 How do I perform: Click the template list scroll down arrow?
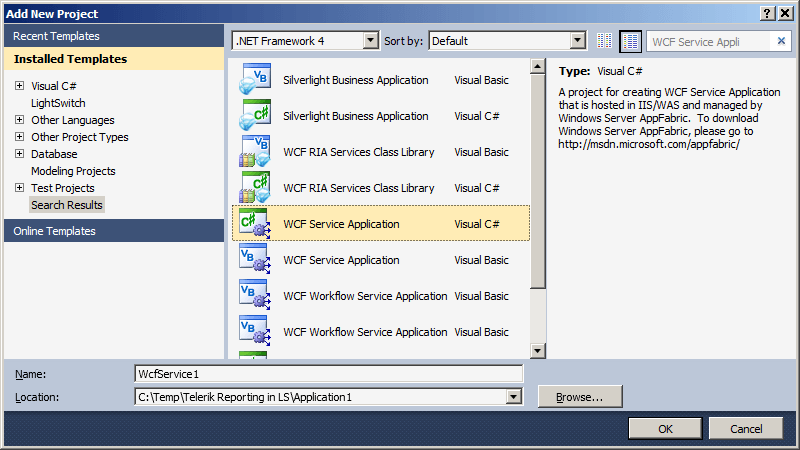point(537,351)
